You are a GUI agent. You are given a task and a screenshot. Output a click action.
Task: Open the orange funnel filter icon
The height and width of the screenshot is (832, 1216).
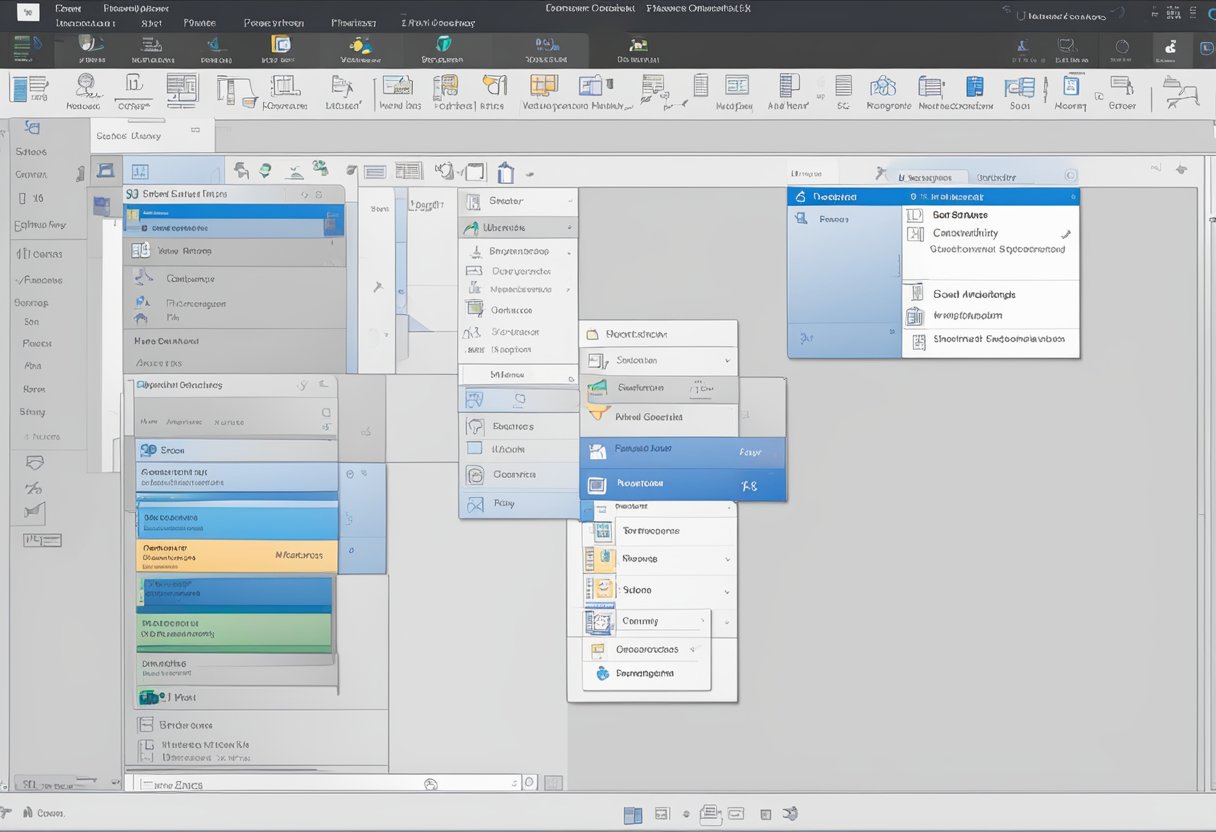coord(598,412)
